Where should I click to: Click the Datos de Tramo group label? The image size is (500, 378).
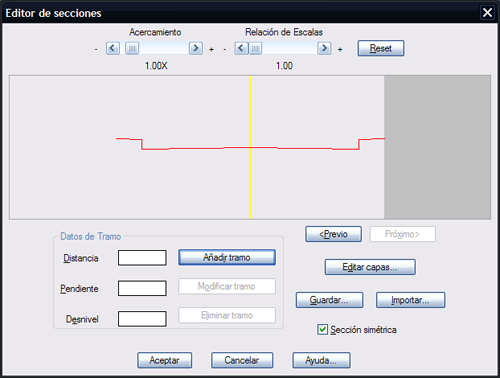(x=91, y=236)
